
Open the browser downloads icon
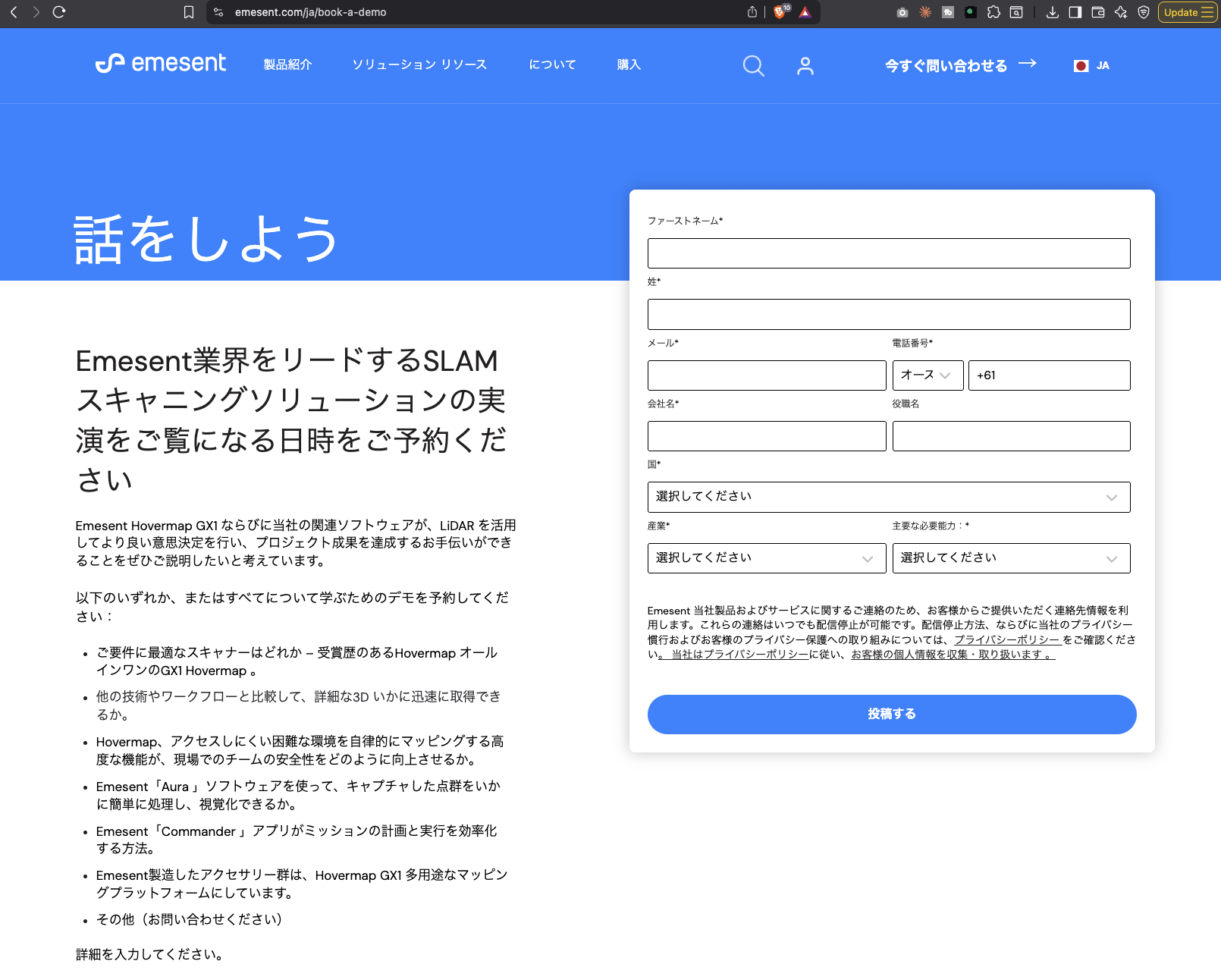[1052, 12]
